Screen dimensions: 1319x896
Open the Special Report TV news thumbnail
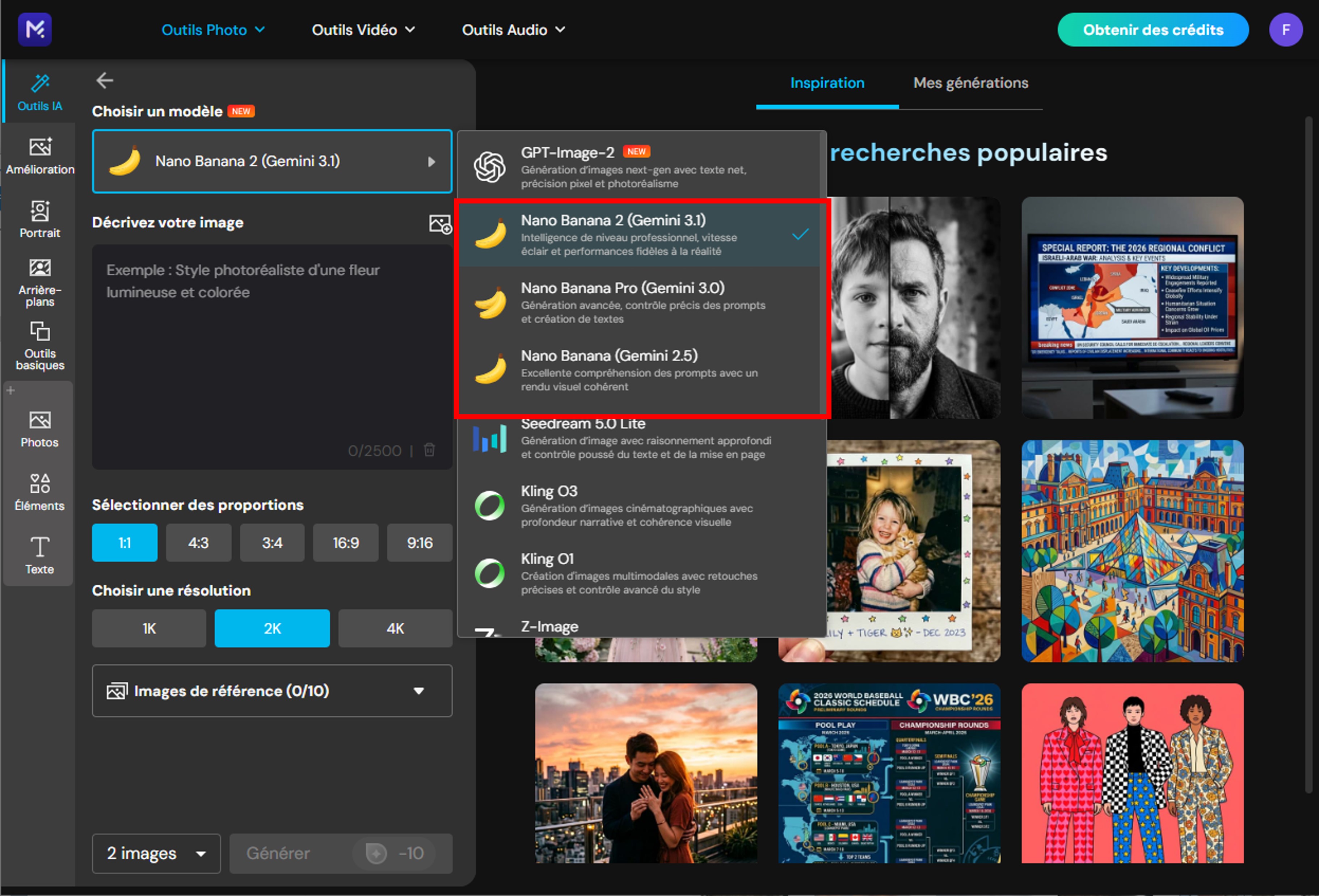[1132, 308]
